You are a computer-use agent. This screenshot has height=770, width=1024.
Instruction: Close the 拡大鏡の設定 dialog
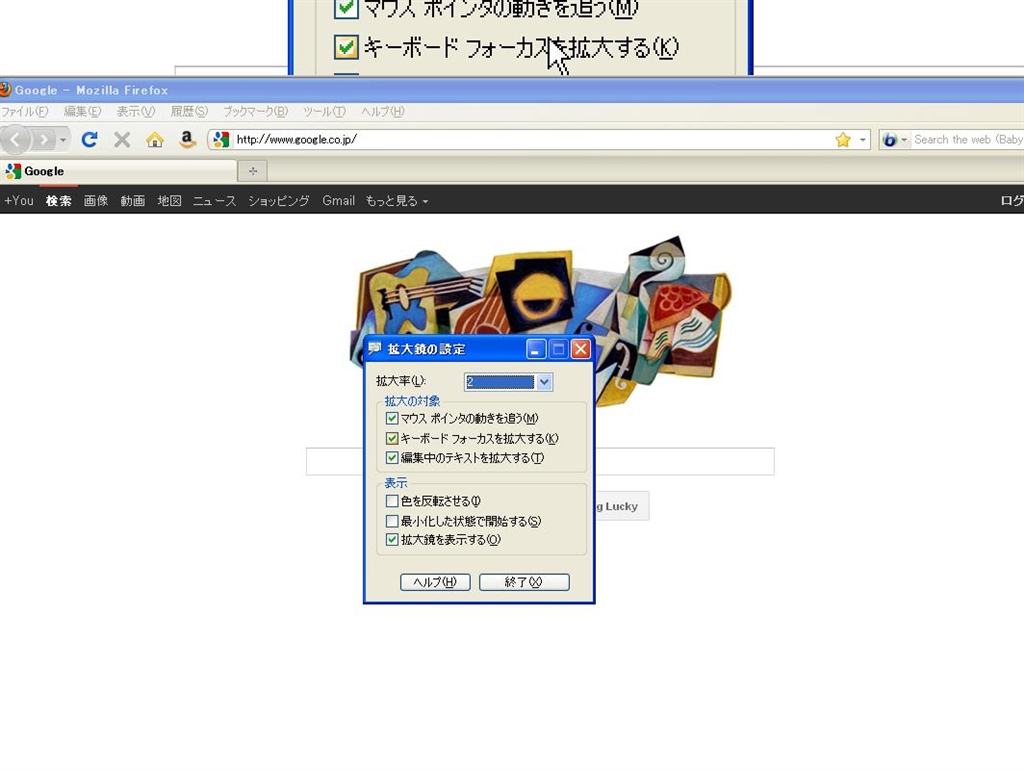[581, 349]
